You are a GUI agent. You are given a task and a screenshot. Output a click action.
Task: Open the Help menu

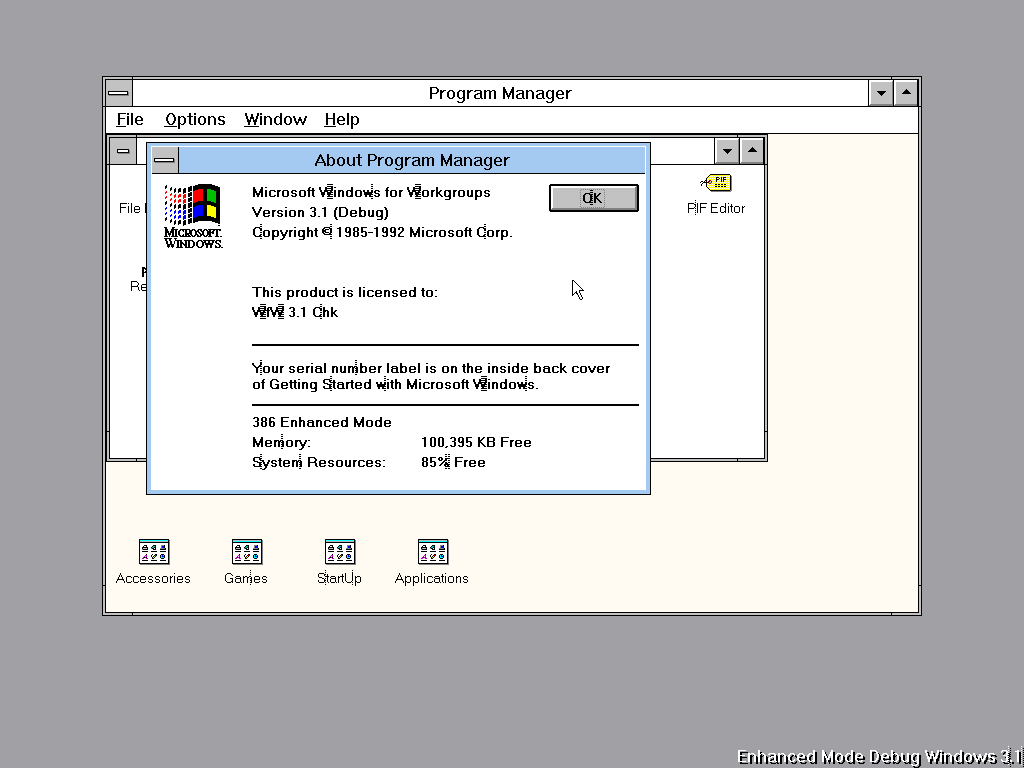click(342, 120)
